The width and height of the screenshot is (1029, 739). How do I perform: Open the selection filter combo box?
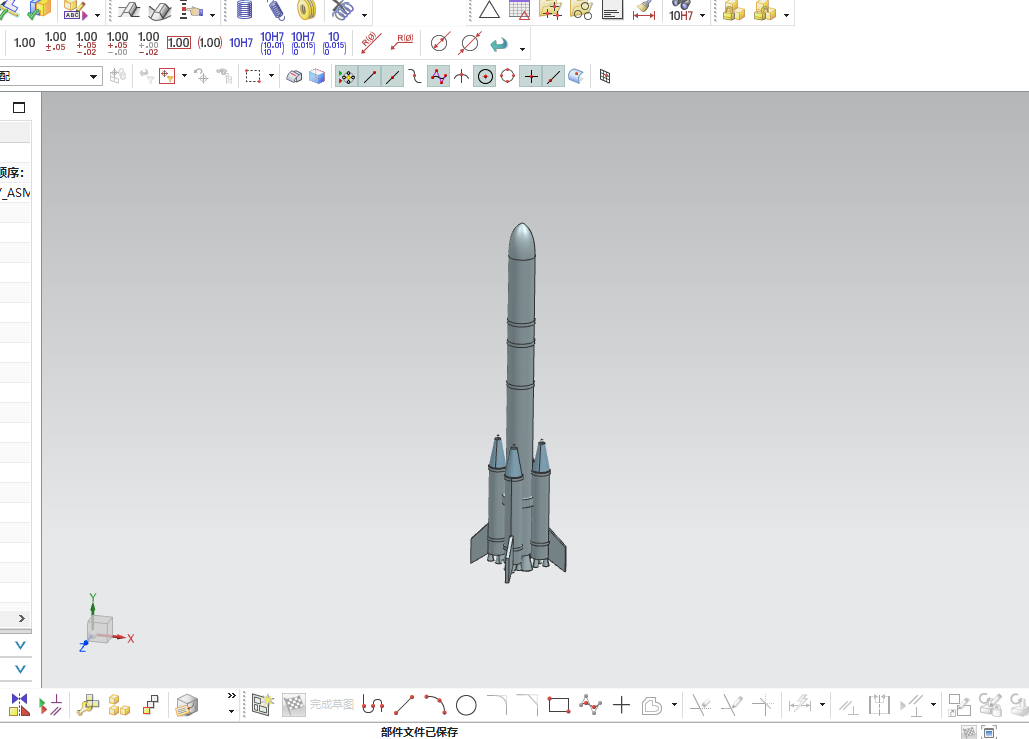(x=94, y=76)
